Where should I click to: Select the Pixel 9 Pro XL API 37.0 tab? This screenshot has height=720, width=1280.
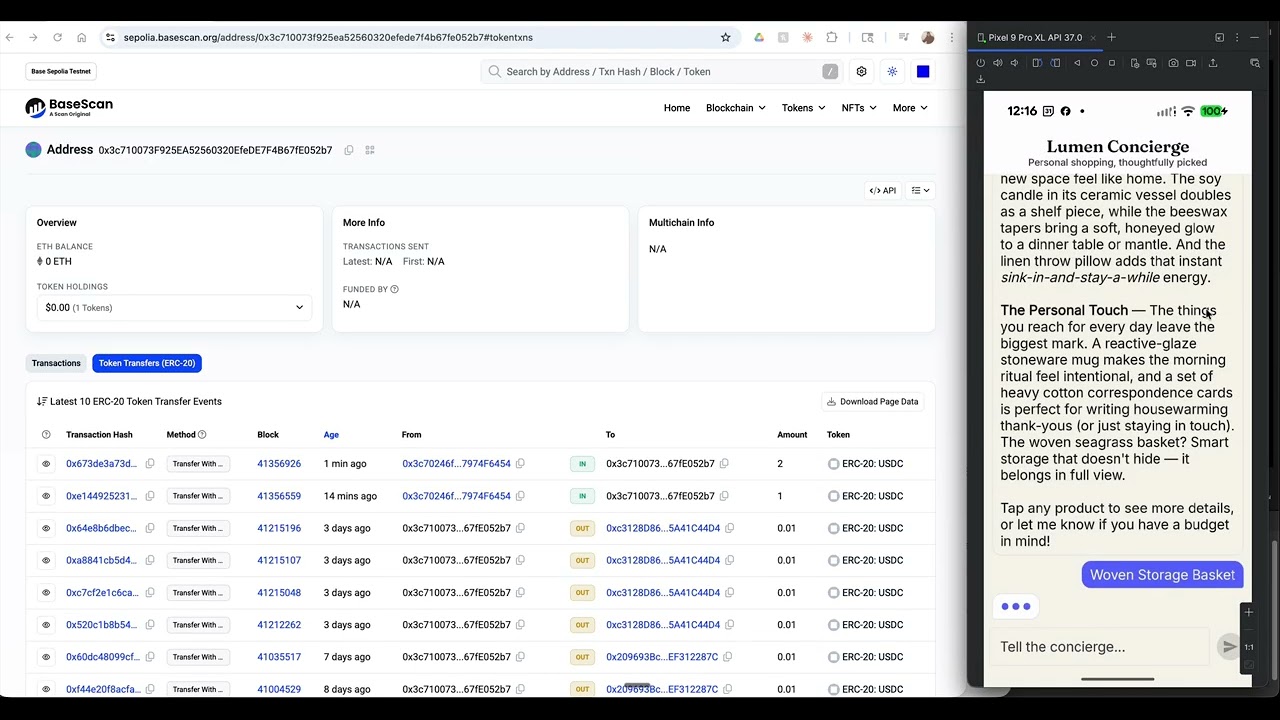[1035, 37]
